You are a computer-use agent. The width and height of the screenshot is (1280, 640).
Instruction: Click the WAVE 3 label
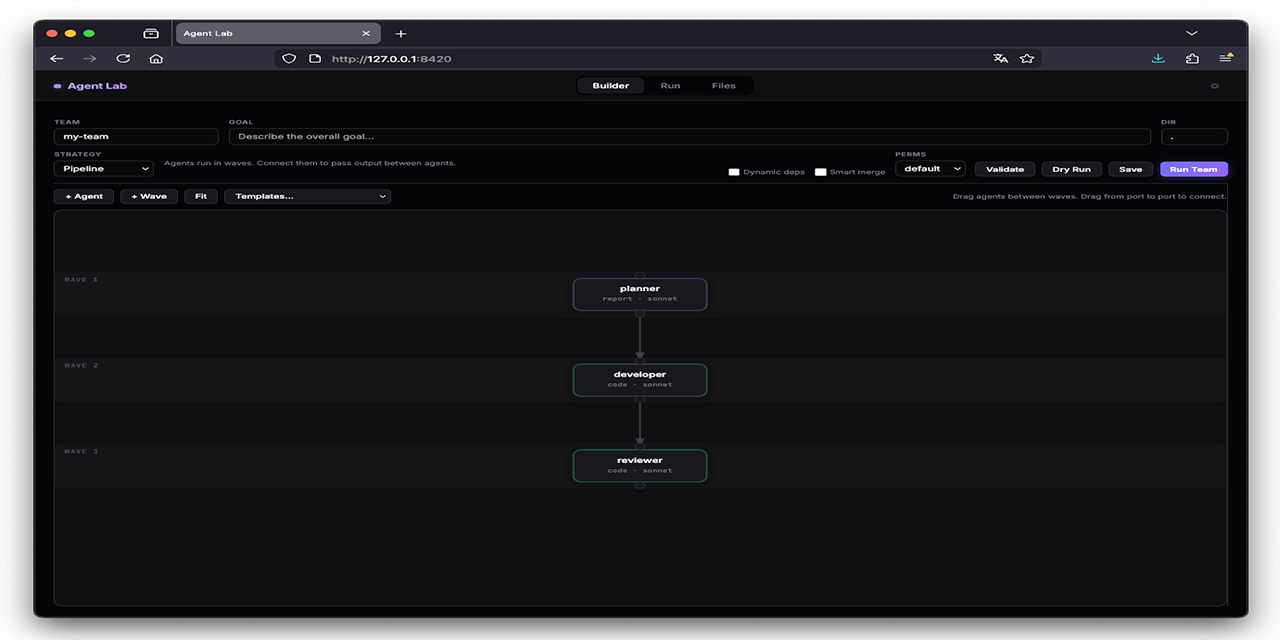pos(81,452)
